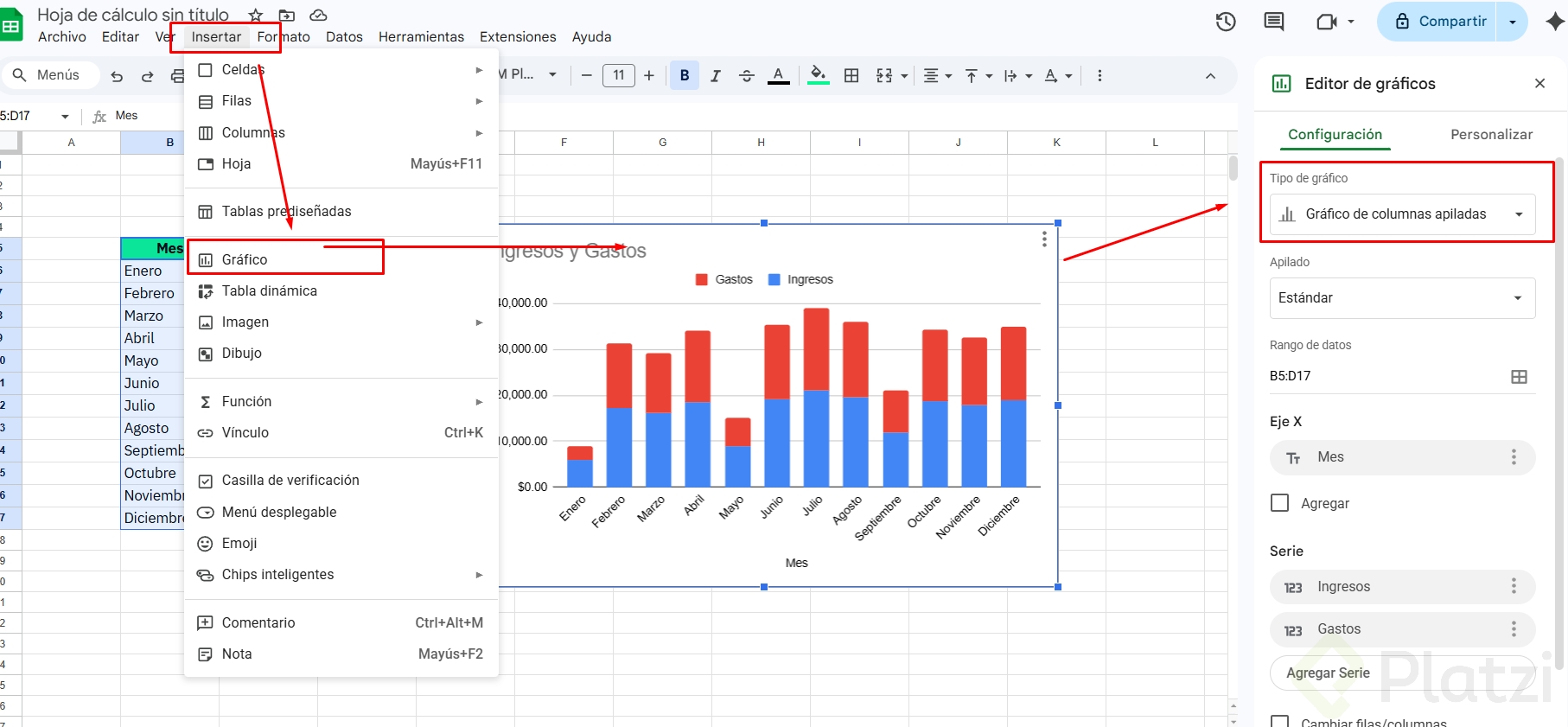
Task: Click red Gastos legend swatch
Action: pos(702,279)
